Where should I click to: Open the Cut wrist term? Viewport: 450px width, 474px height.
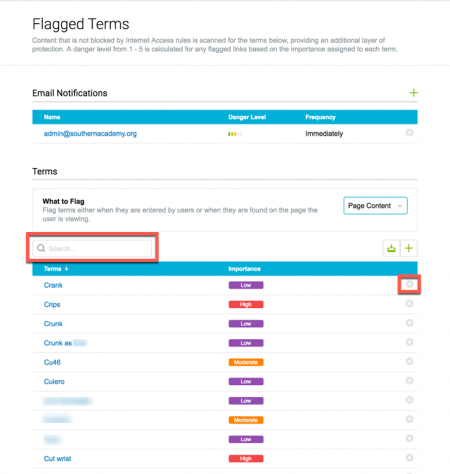57,459
